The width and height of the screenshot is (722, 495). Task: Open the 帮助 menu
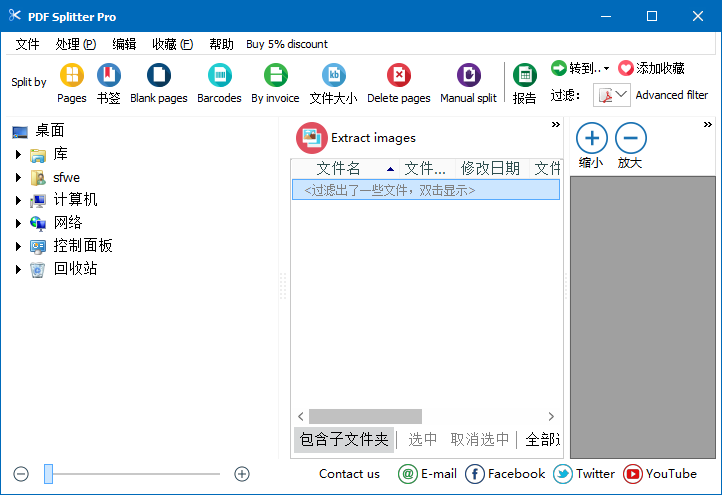coord(221,44)
